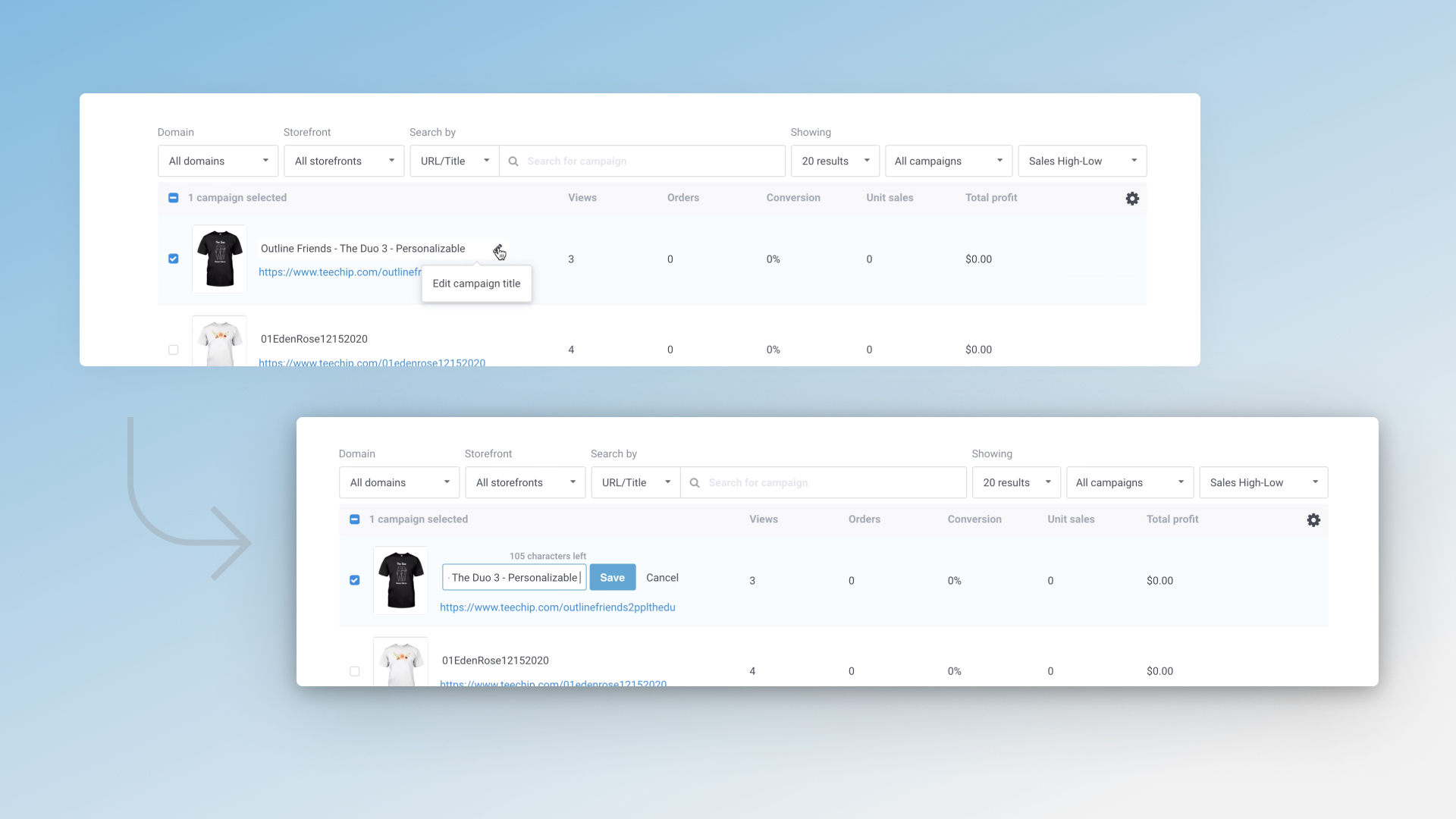Image resolution: width=1456 pixels, height=819 pixels.
Task: Click the search magnifier icon lower panel
Action: point(694,483)
